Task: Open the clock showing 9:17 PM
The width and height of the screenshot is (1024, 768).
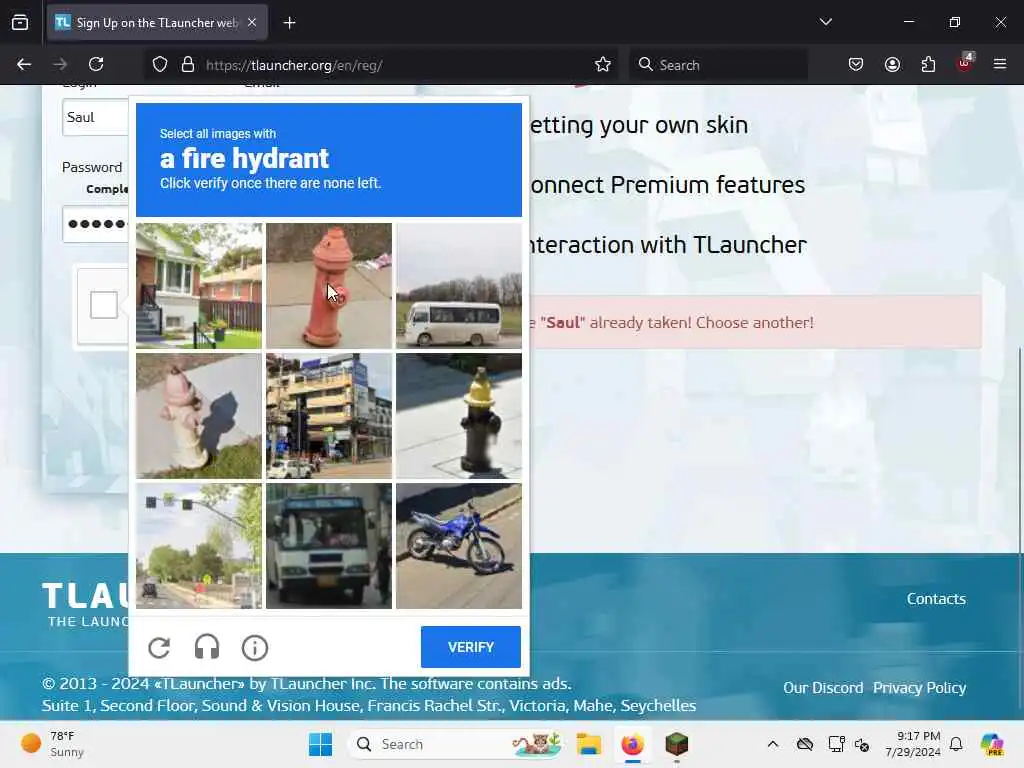Action: [913, 744]
